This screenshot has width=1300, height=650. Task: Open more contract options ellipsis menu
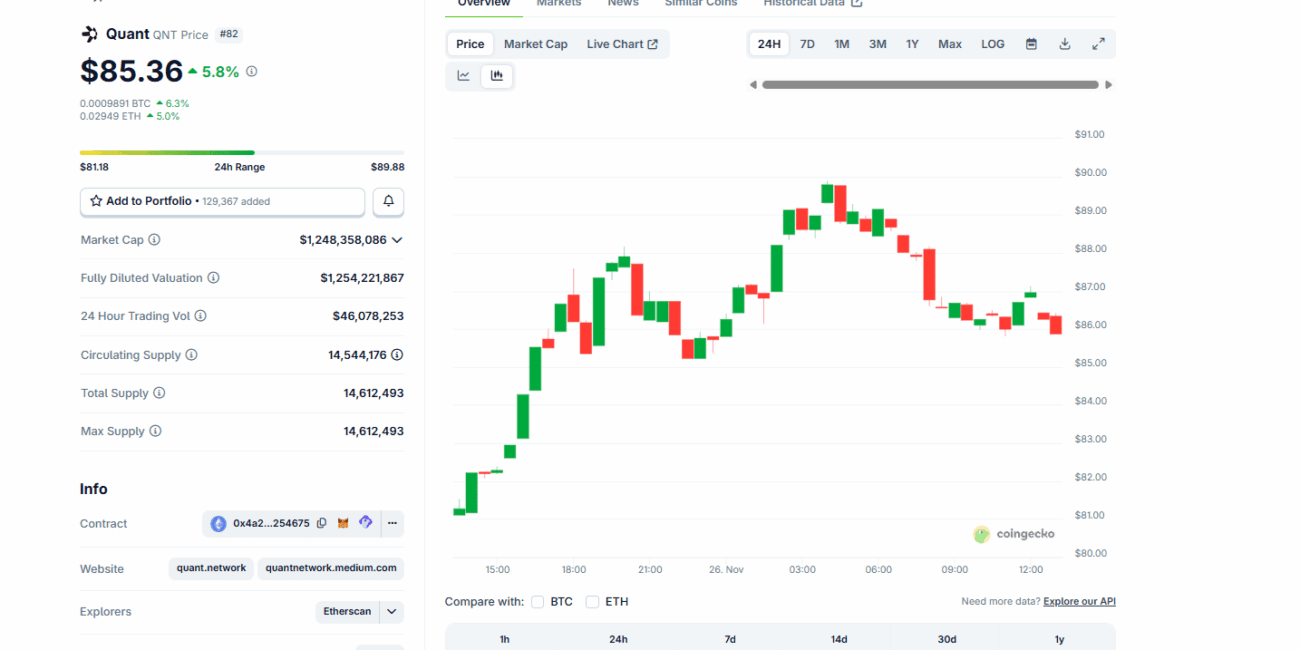click(392, 523)
